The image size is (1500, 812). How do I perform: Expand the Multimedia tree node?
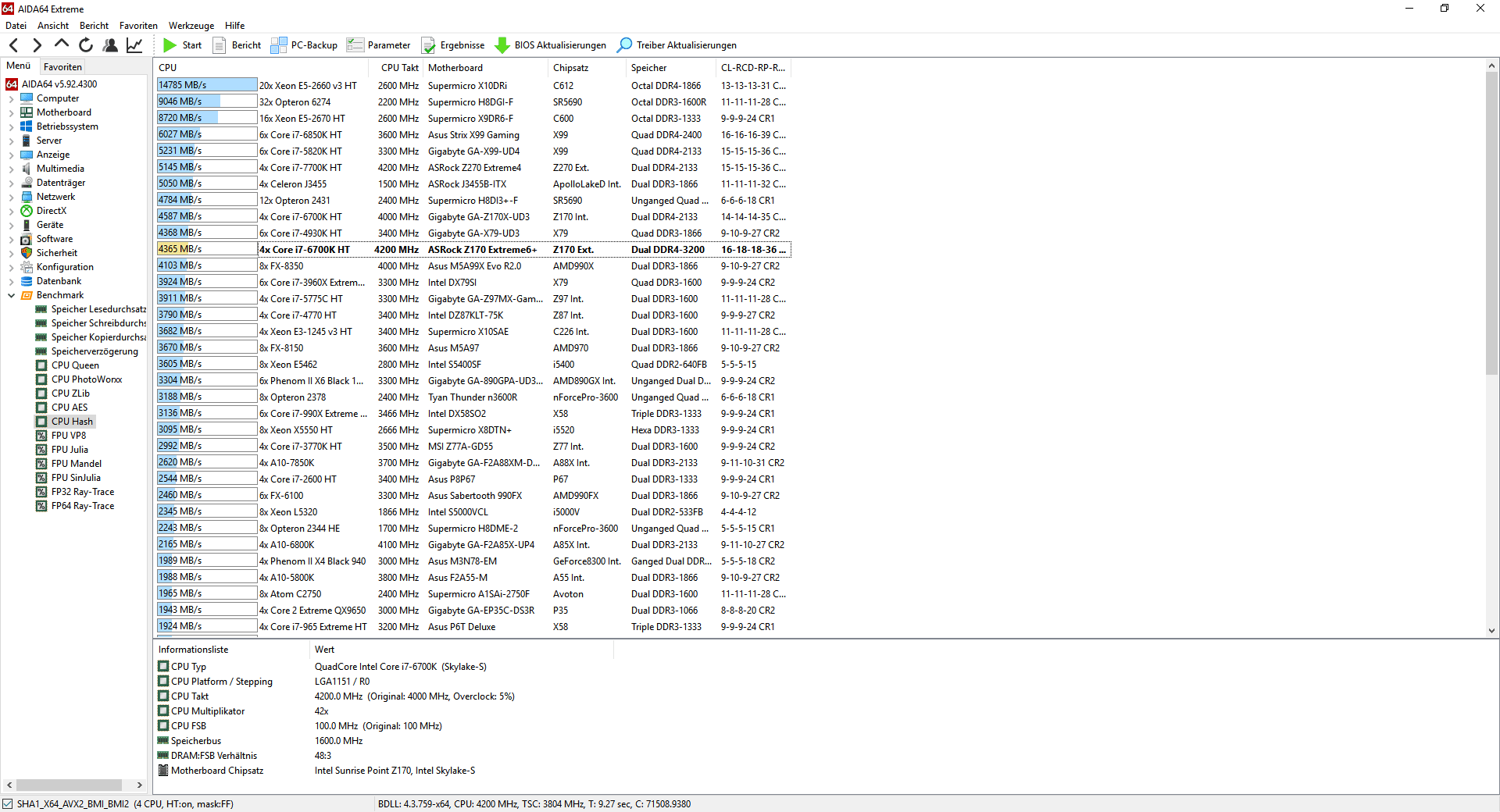point(11,169)
